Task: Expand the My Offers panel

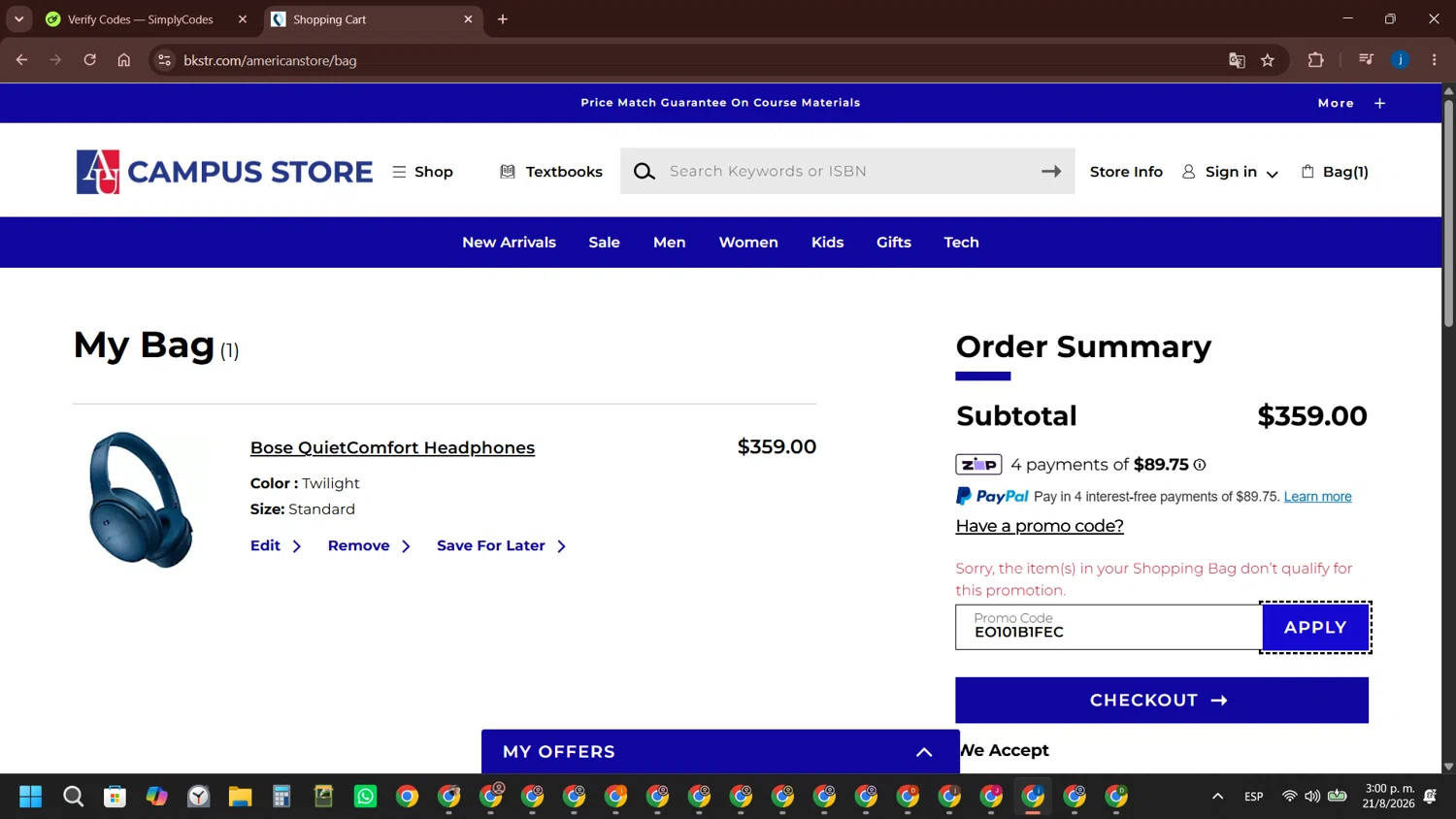Action: [x=720, y=752]
